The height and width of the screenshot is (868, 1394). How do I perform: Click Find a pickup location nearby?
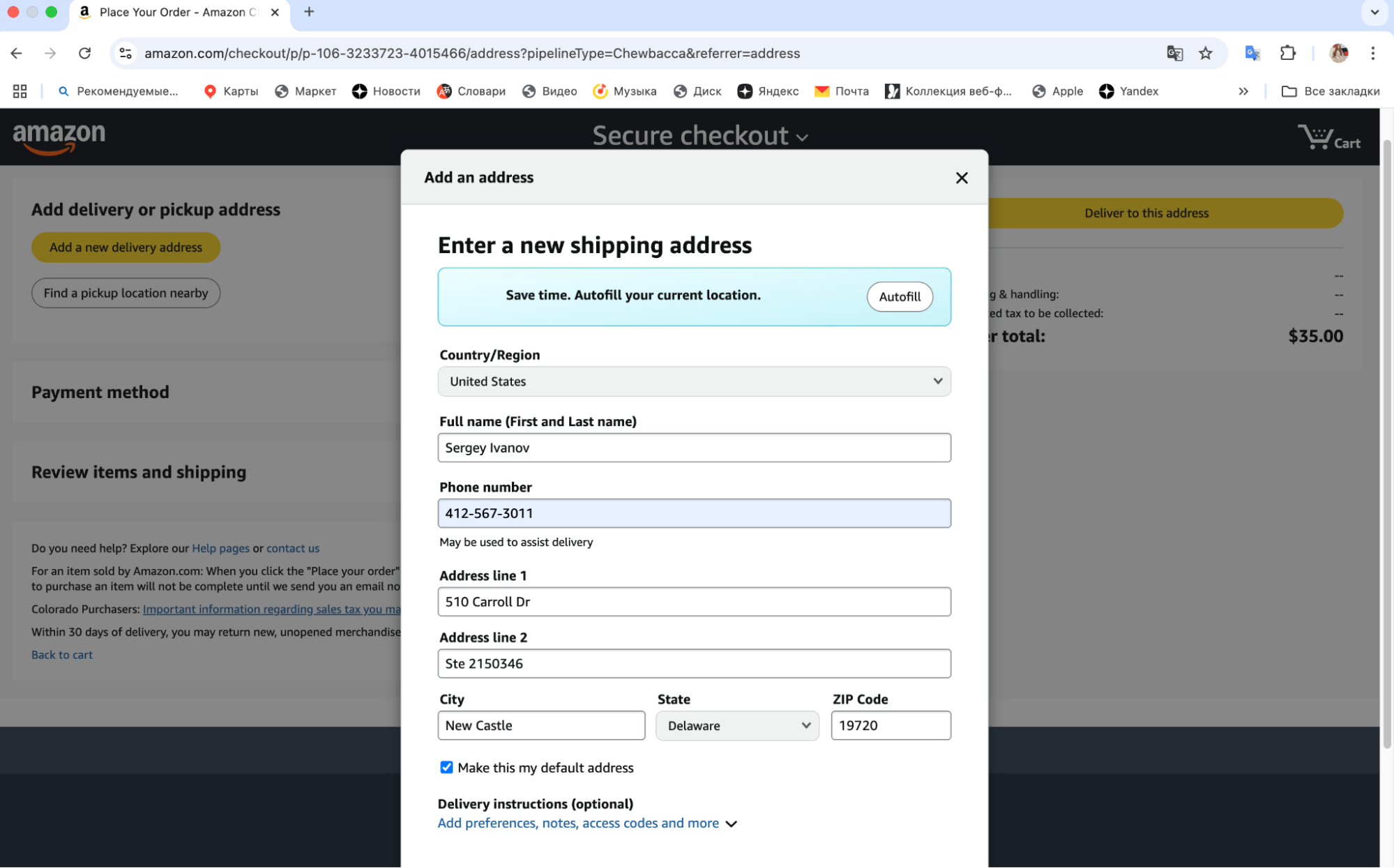point(126,293)
